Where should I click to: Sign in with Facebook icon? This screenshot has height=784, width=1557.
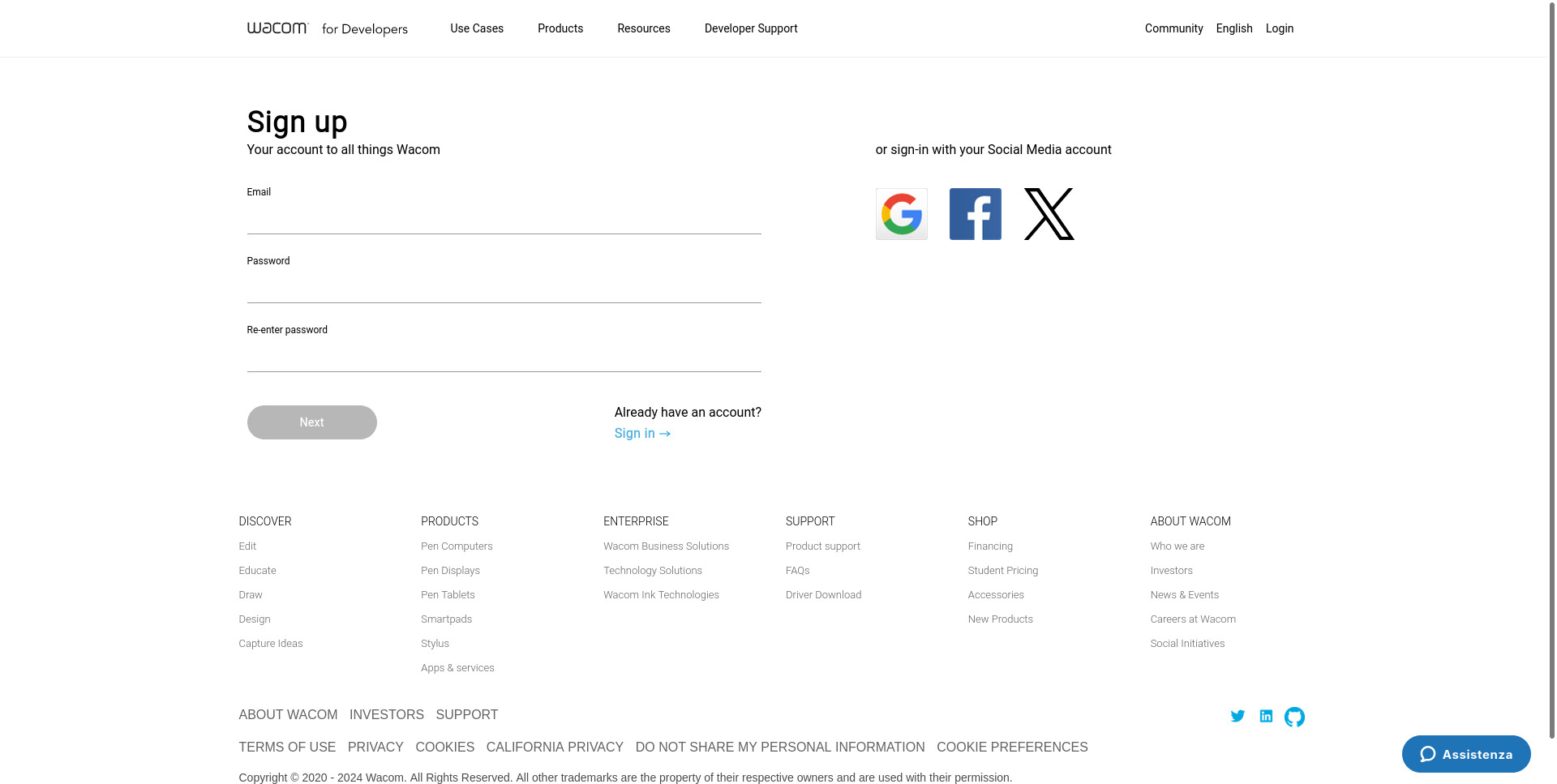tap(975, 214)
